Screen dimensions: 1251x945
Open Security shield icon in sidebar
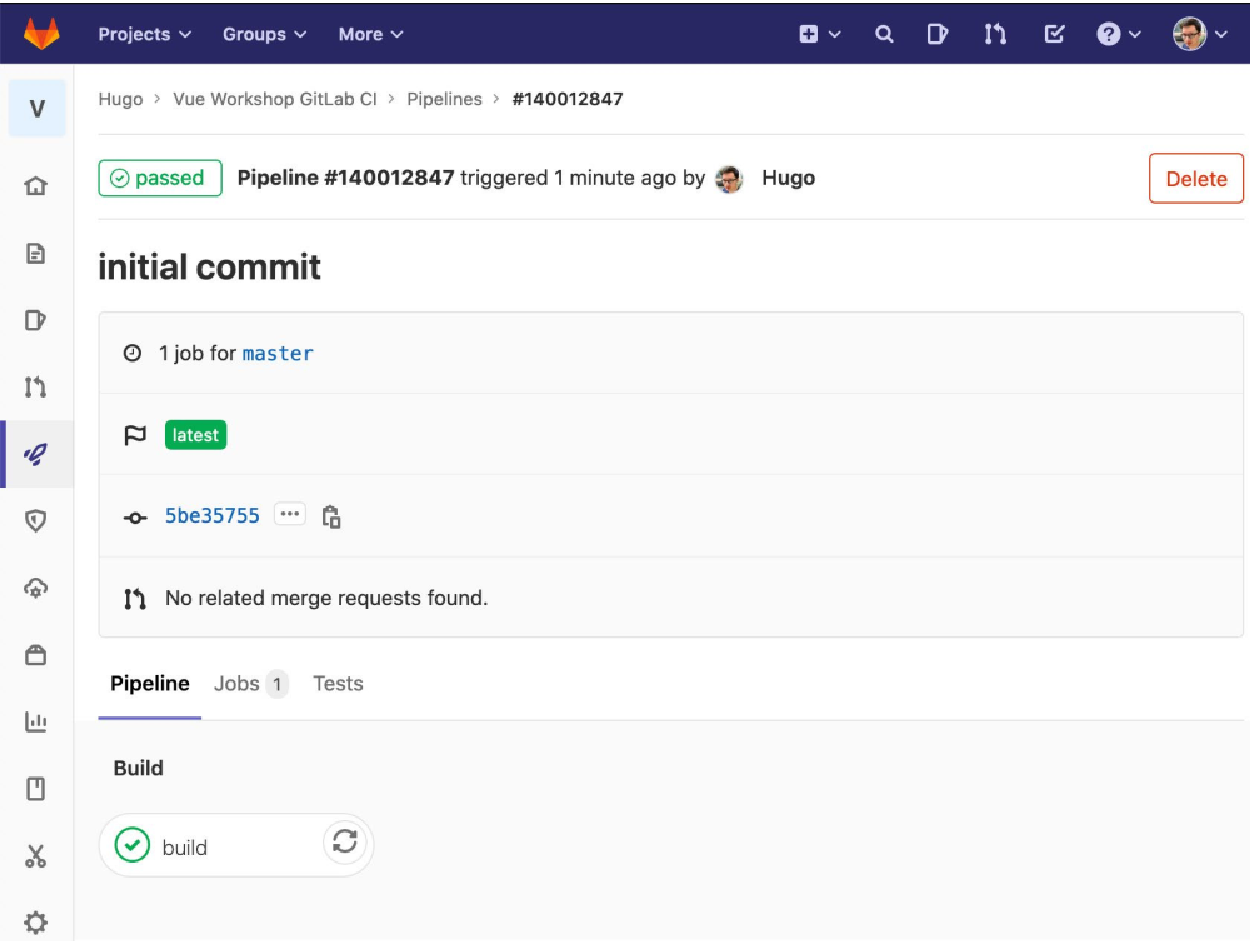36,521
